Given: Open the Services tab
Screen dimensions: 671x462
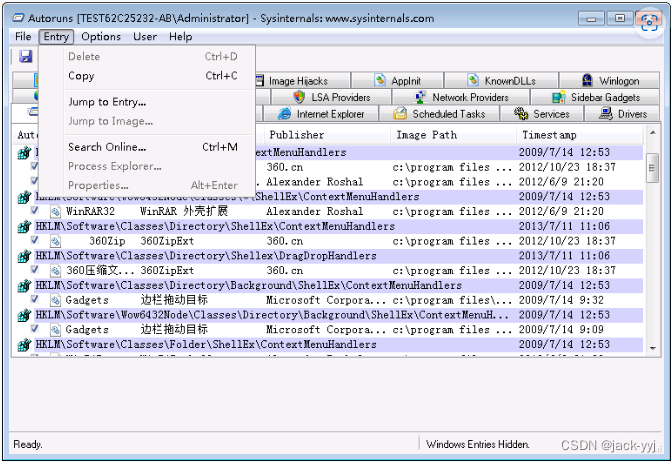Looking at the screenshot, I should coord(542,114).
